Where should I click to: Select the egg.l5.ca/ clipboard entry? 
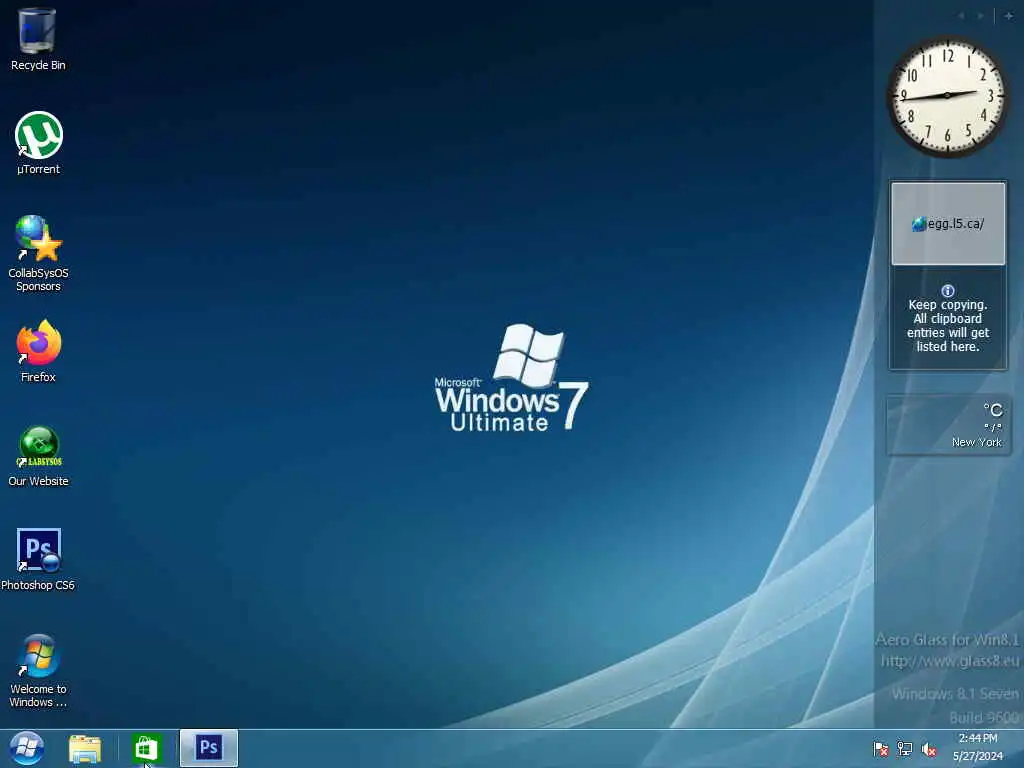948,224
